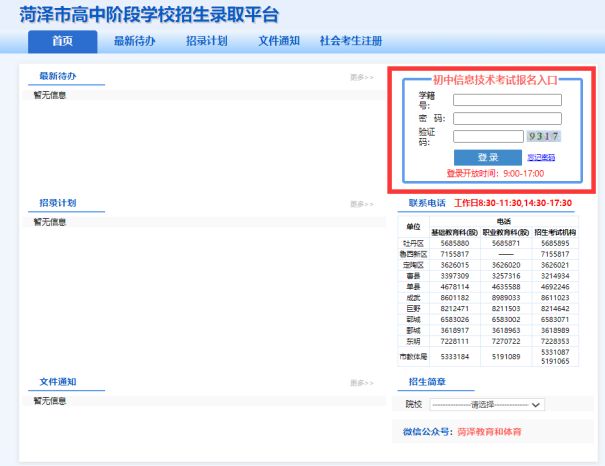
Task: Click phone number 8989033
Action: 506,298
